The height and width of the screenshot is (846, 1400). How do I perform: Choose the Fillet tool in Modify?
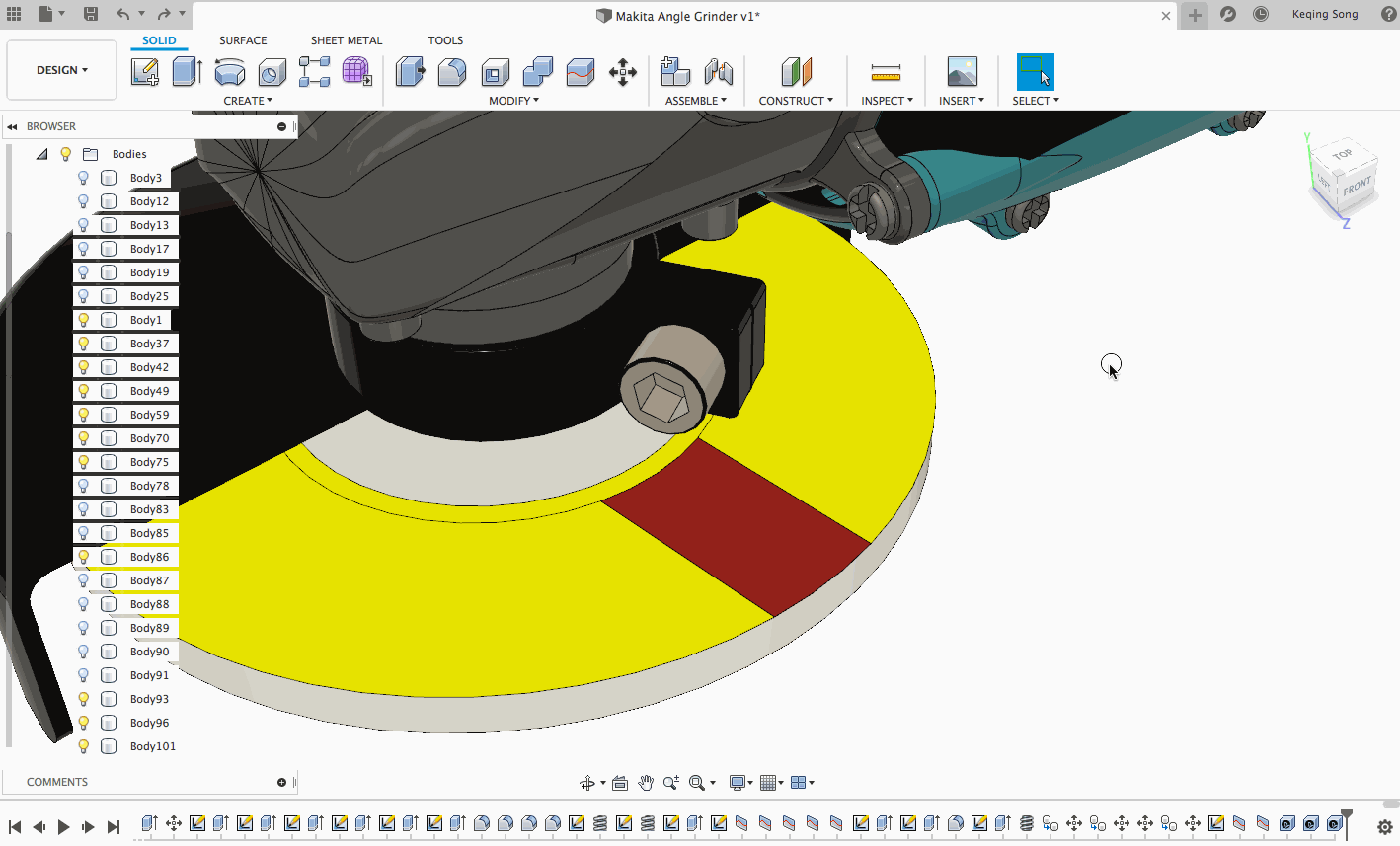(x=452, y=72)
